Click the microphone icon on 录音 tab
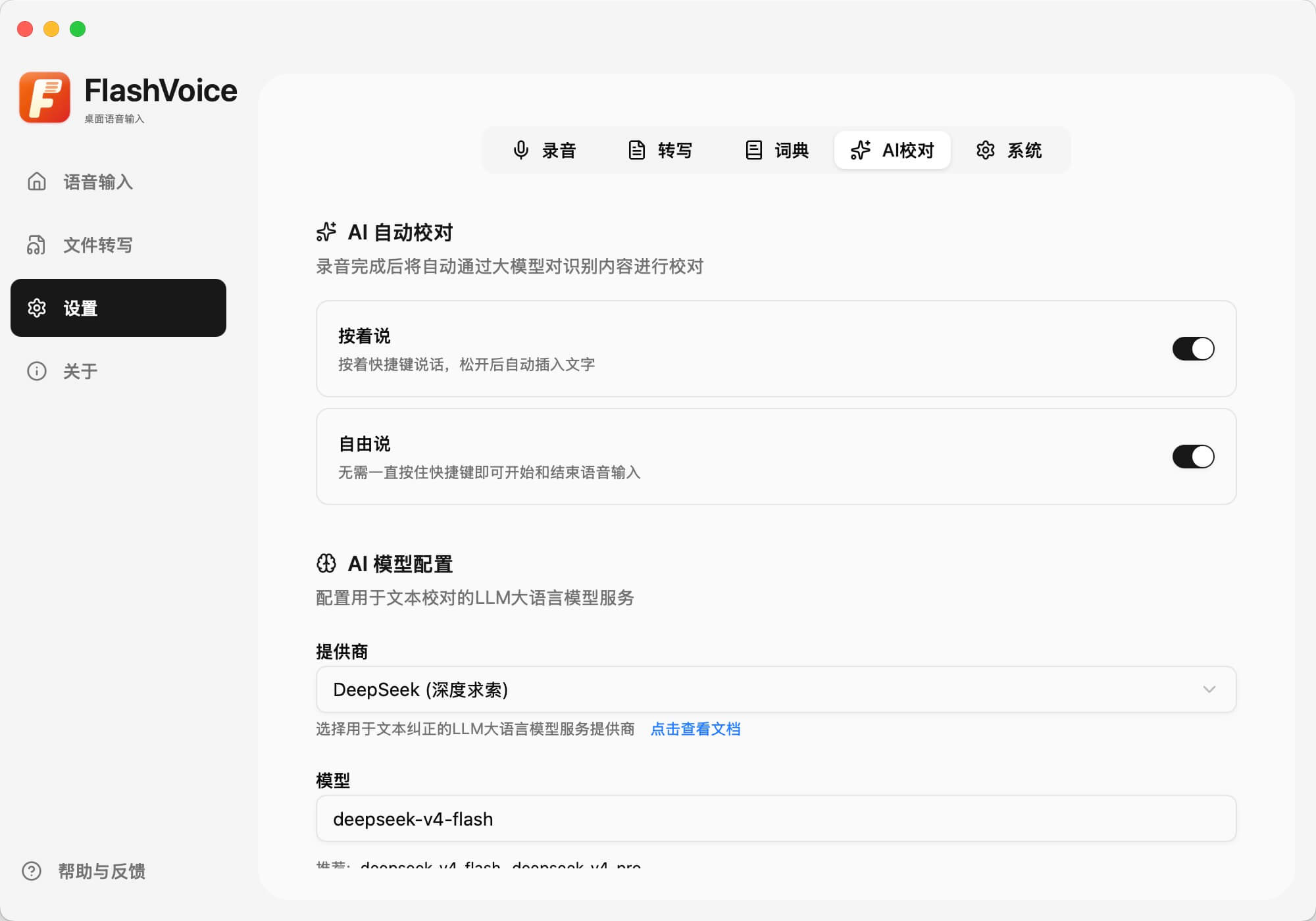This screenshot has height=921, width=1316. (x=520, y=150)
